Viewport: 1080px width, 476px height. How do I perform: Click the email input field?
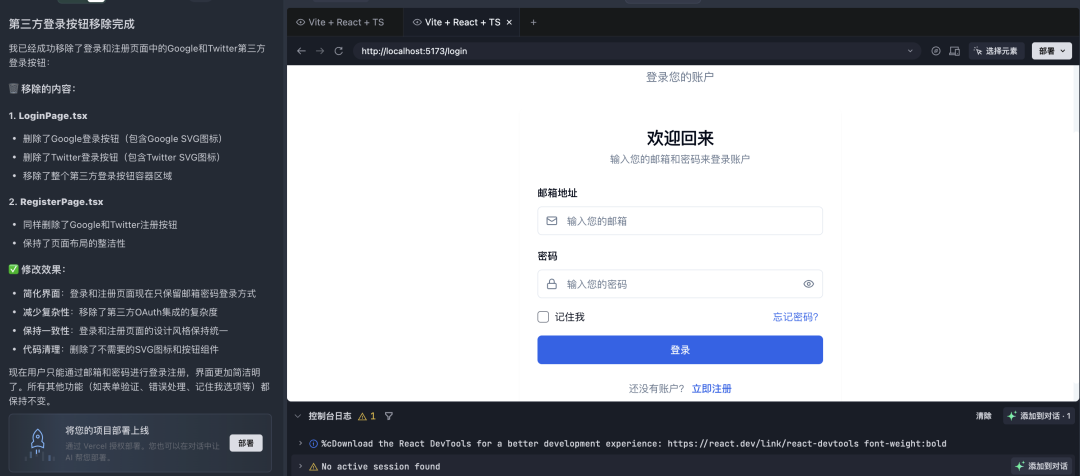click(680, 221)
